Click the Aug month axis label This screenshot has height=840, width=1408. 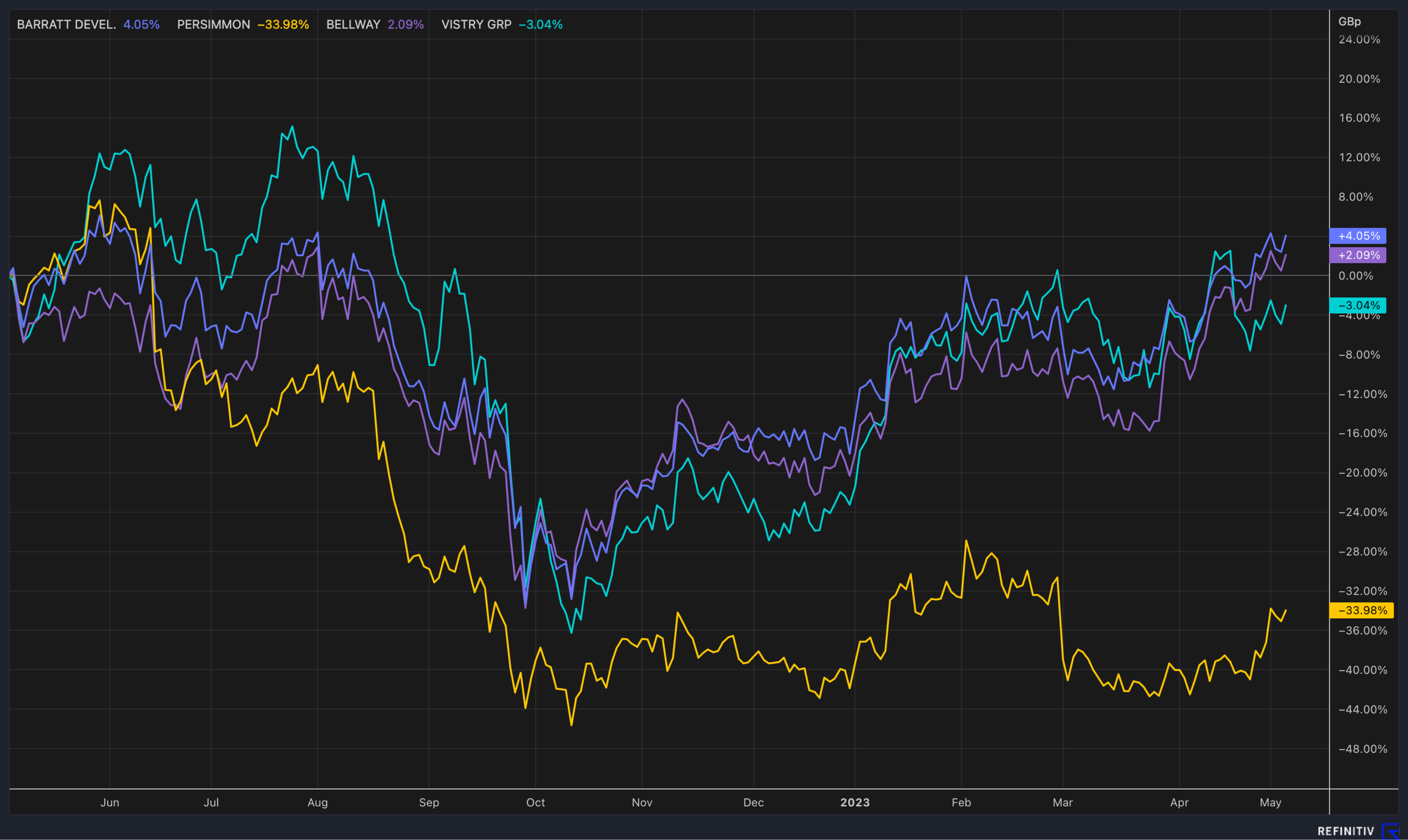(x=317, y=802)
